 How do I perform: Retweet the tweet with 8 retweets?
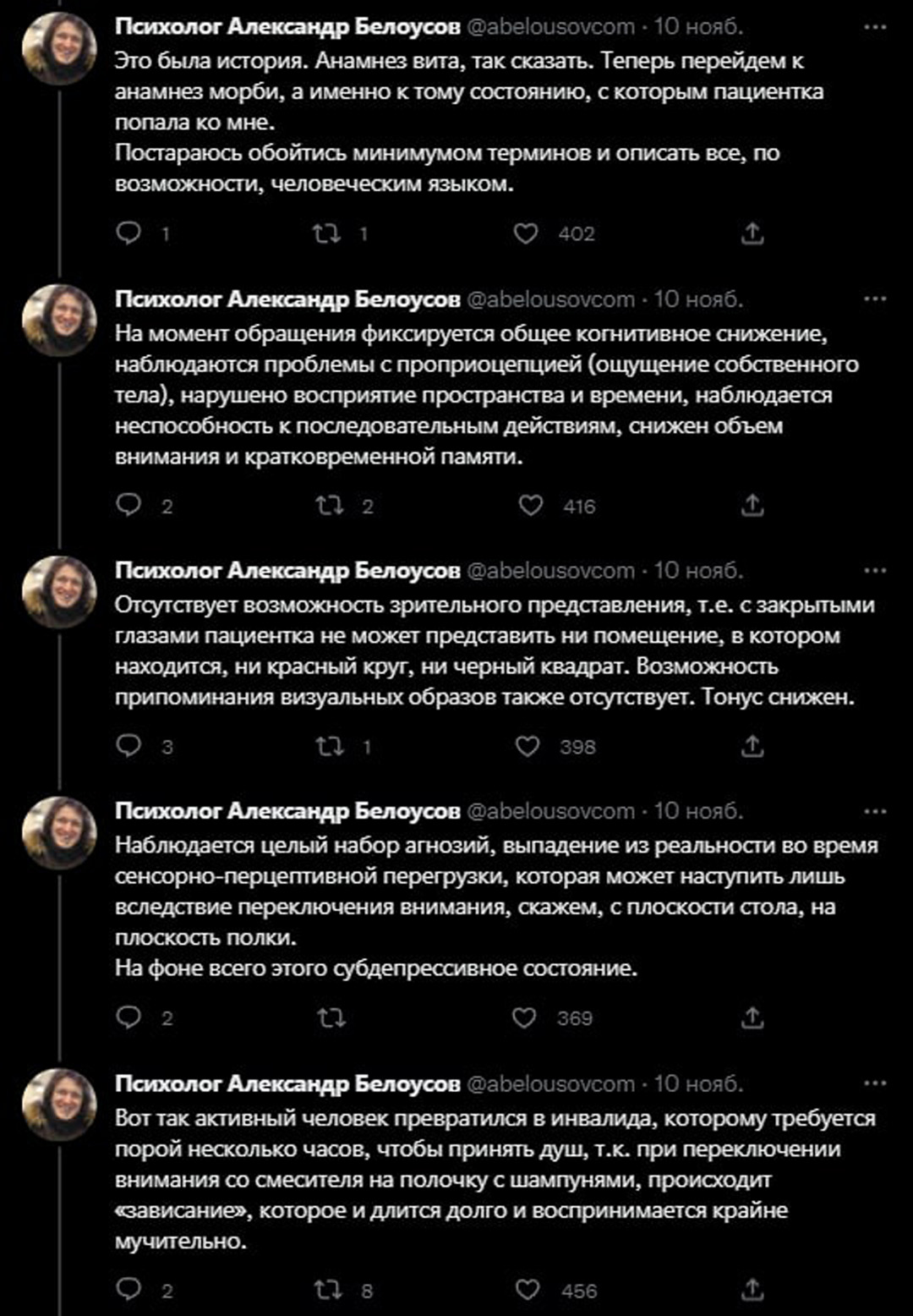(x=329, y=1290)
